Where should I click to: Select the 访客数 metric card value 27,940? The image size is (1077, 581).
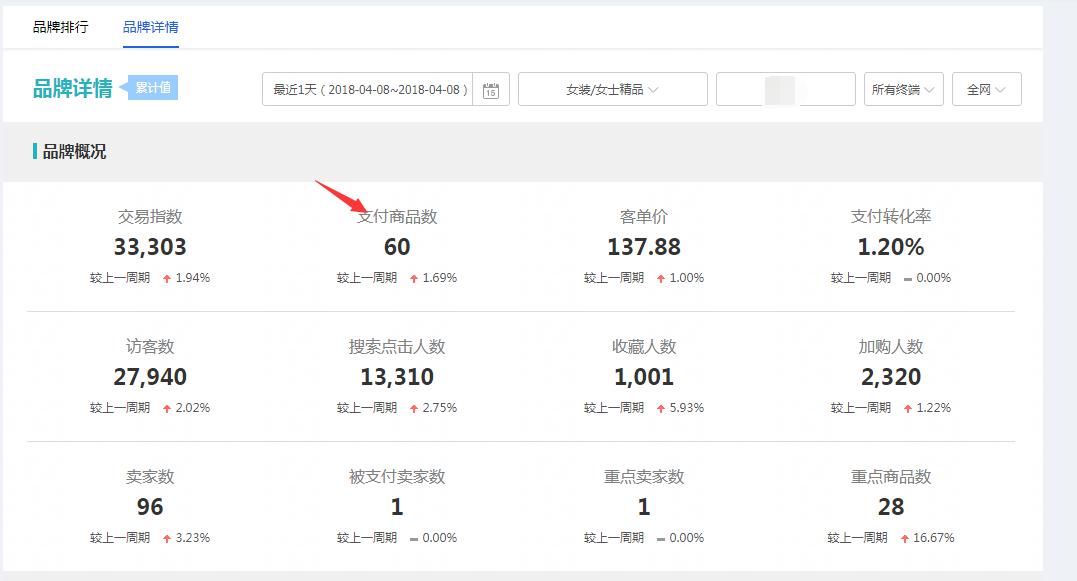click(150, 377)
